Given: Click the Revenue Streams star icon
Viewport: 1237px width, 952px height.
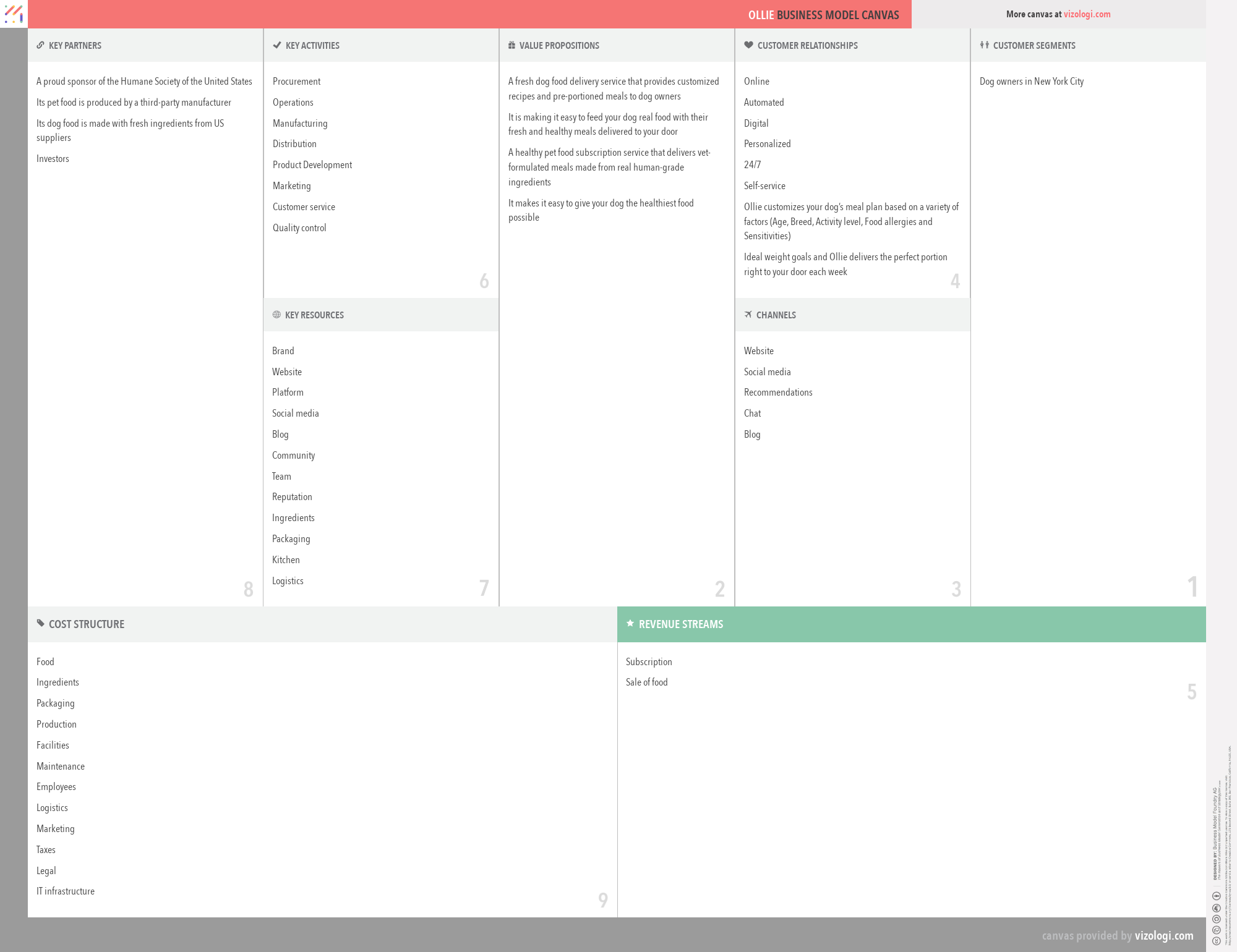Looking at the screenshot, I should click(x=630, y=623).
